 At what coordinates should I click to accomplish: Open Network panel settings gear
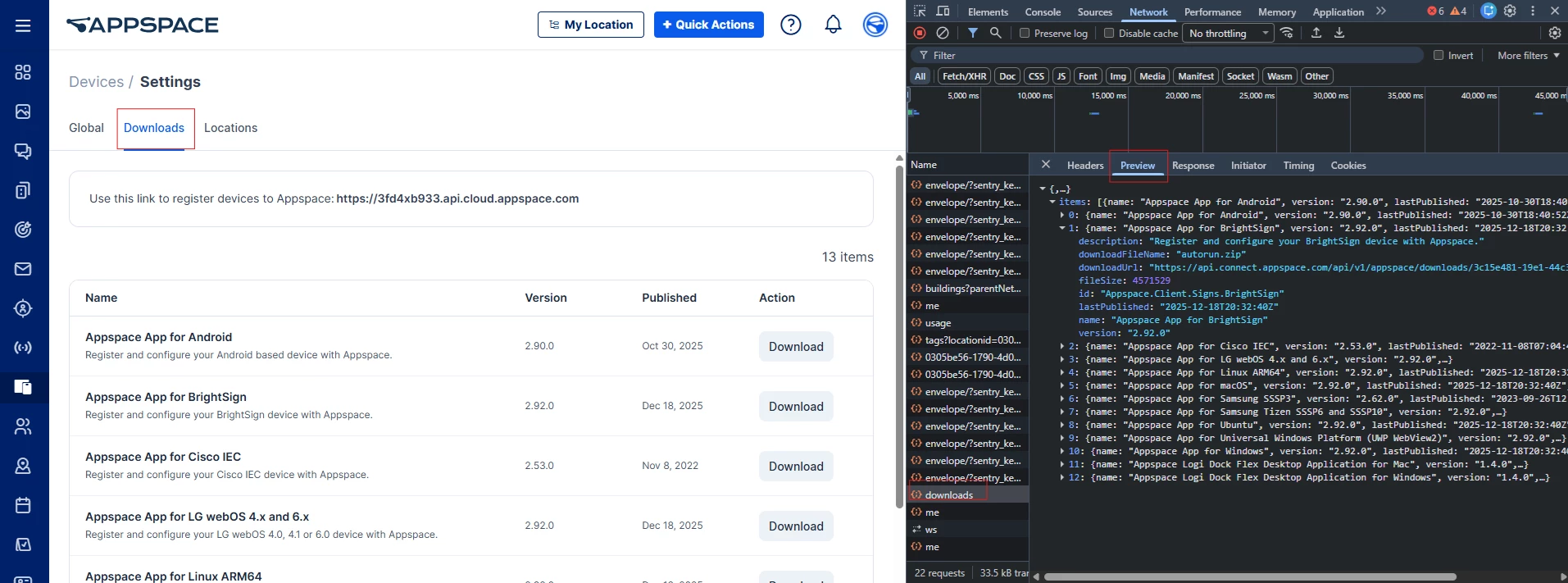coord(1555,33)
